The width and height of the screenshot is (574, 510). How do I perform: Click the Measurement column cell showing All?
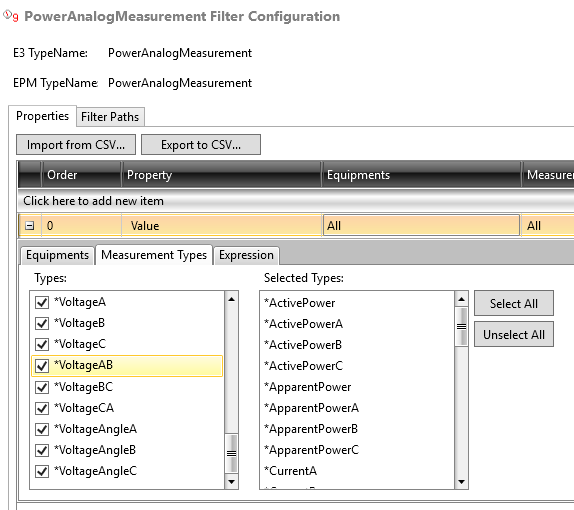[548, 226]
